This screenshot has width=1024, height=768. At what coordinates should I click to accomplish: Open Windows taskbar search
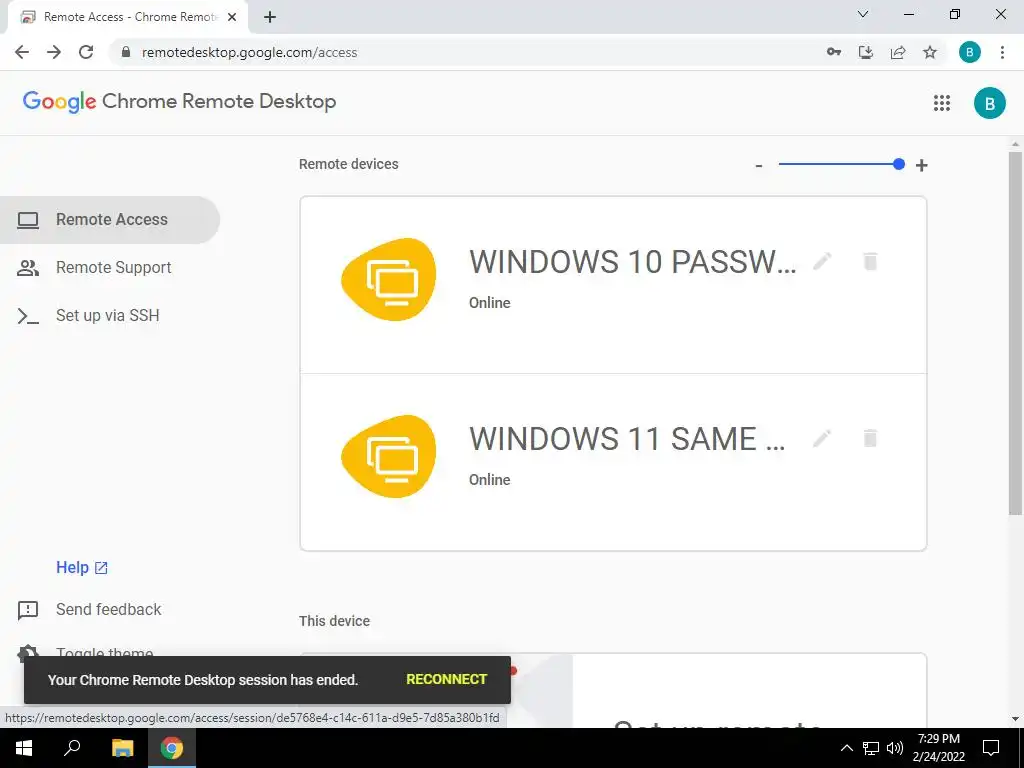click(72, 748)
